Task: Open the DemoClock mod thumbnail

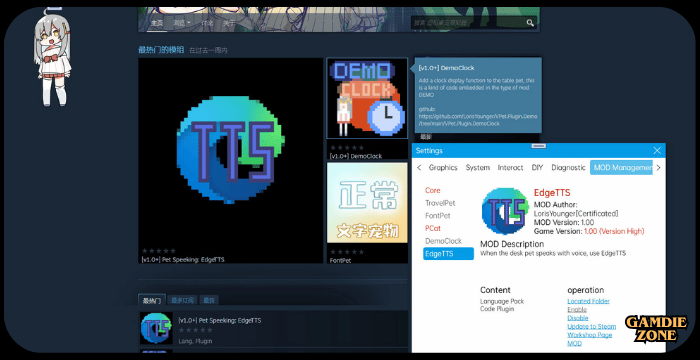Action: coord(367,98)
